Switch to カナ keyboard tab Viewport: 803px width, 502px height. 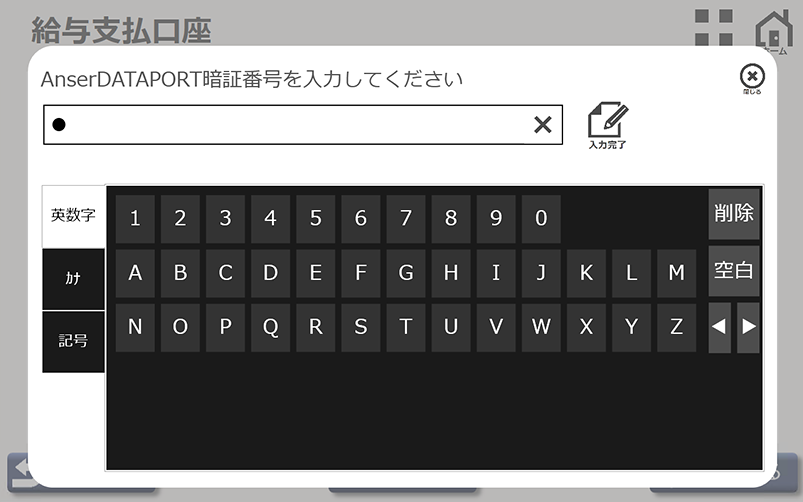(73, 279)
